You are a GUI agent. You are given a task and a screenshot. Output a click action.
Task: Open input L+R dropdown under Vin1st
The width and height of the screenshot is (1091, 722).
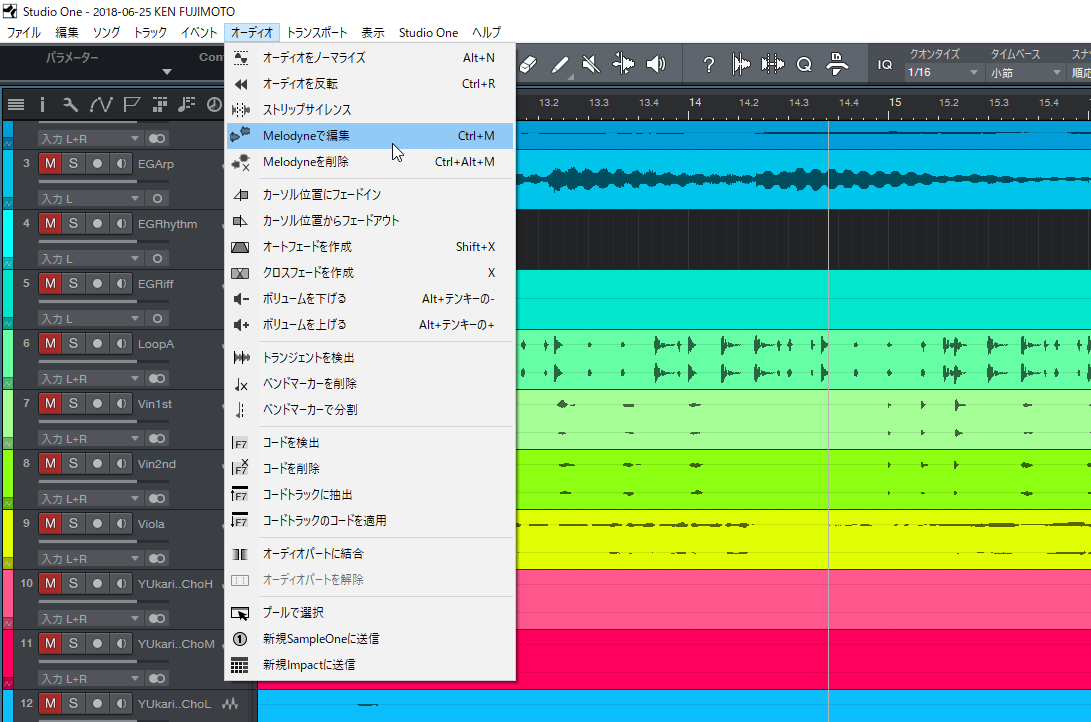(x=90, y=438)
